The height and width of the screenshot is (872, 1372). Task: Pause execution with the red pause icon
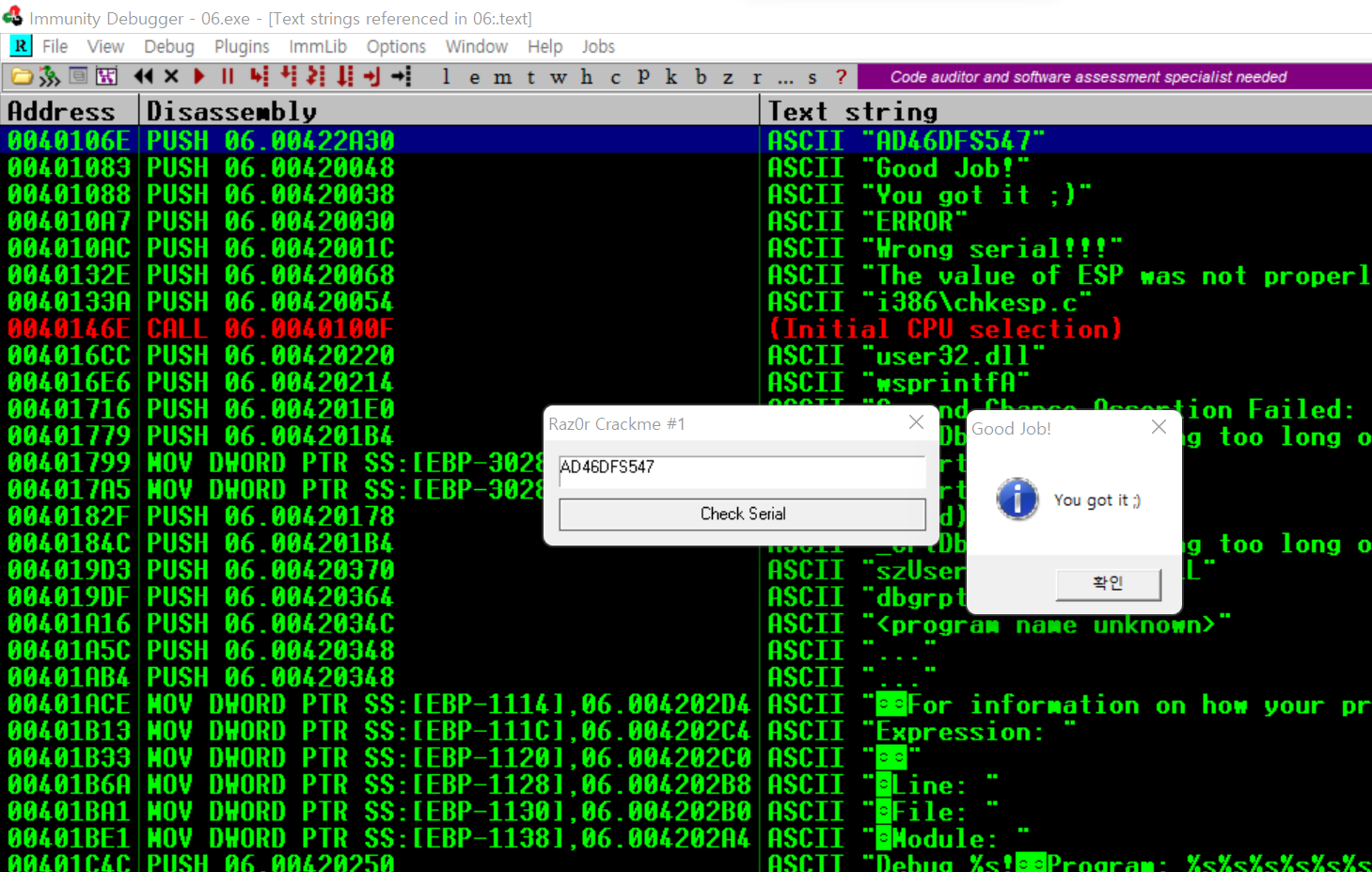coord(228,76)
